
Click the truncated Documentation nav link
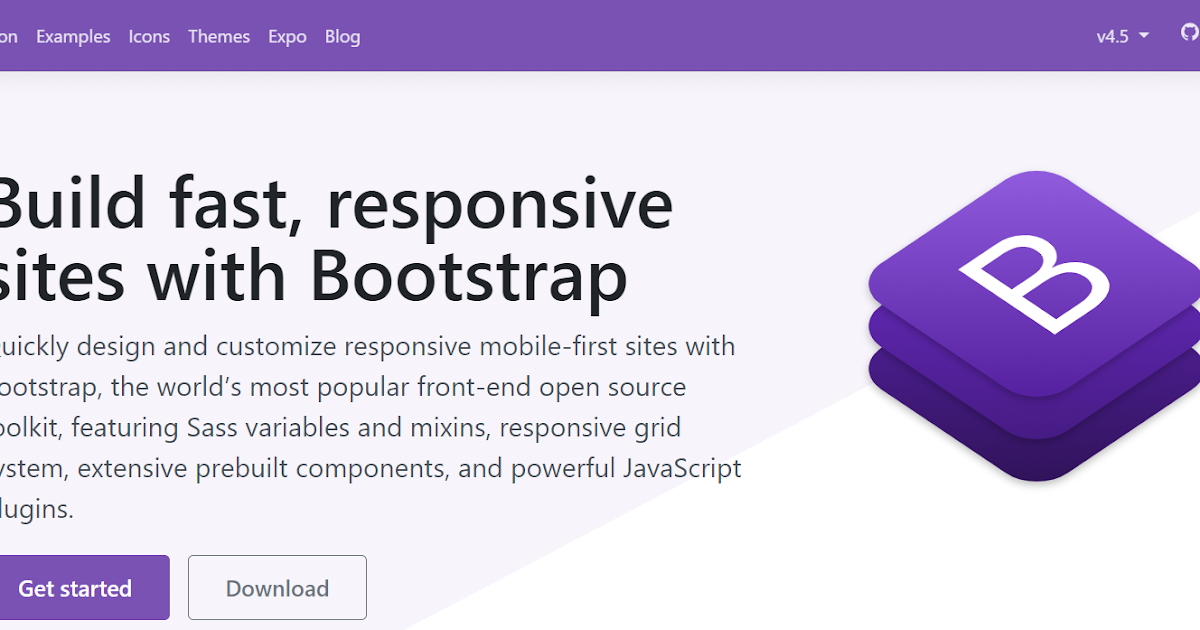[x=7, y=36]
